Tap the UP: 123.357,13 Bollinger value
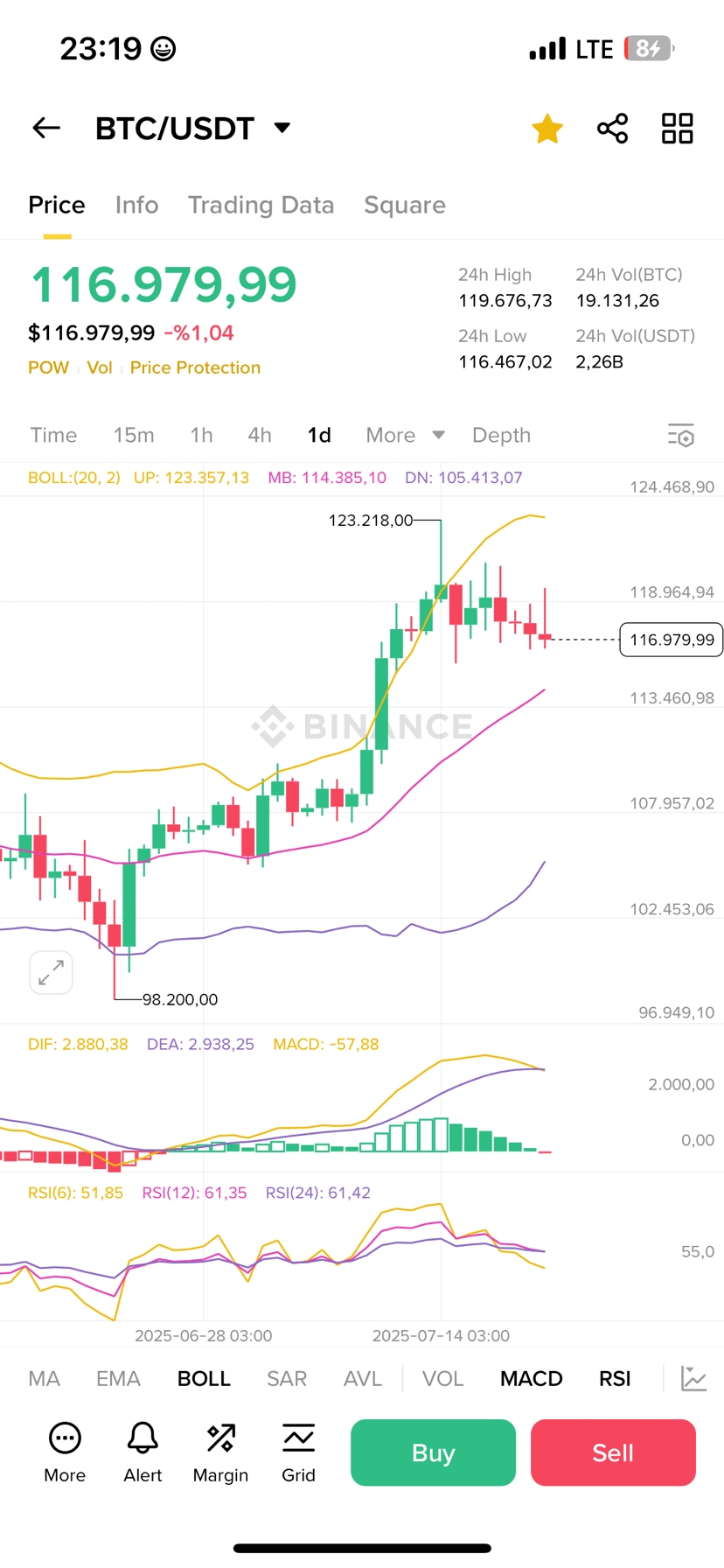724x1568 pixels. [x=191, y=478]
